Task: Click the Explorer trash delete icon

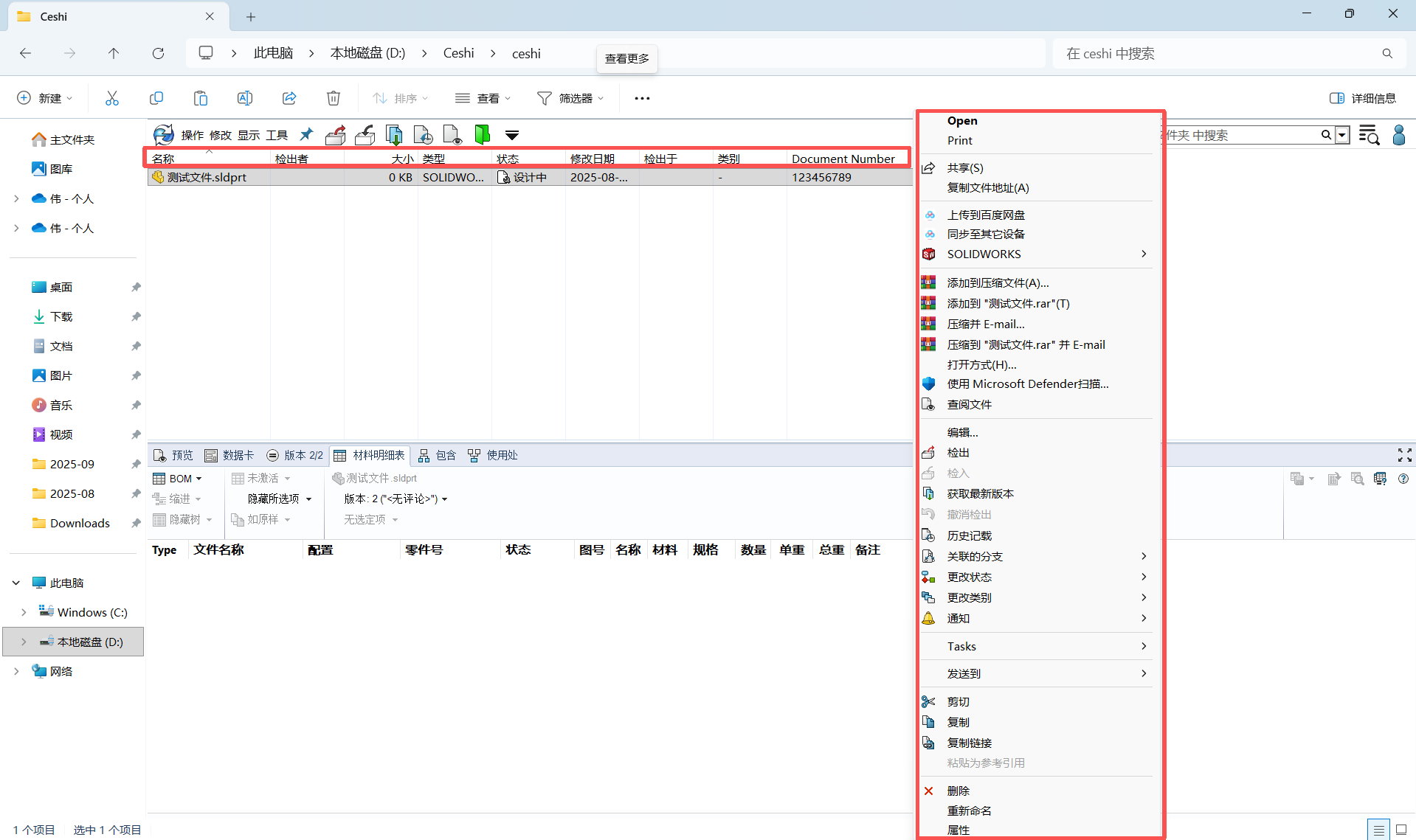Action: tap(334, 98)
